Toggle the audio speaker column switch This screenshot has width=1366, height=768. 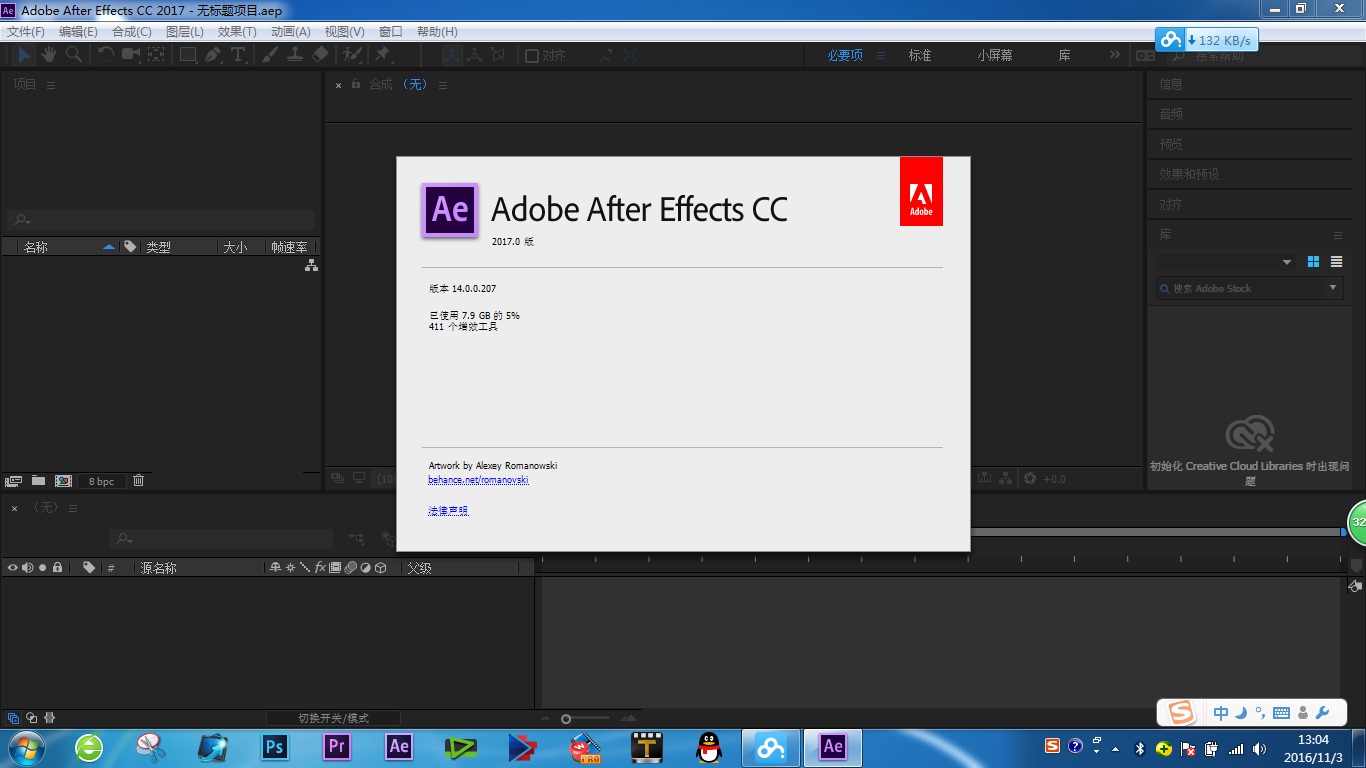pos(28,567)
